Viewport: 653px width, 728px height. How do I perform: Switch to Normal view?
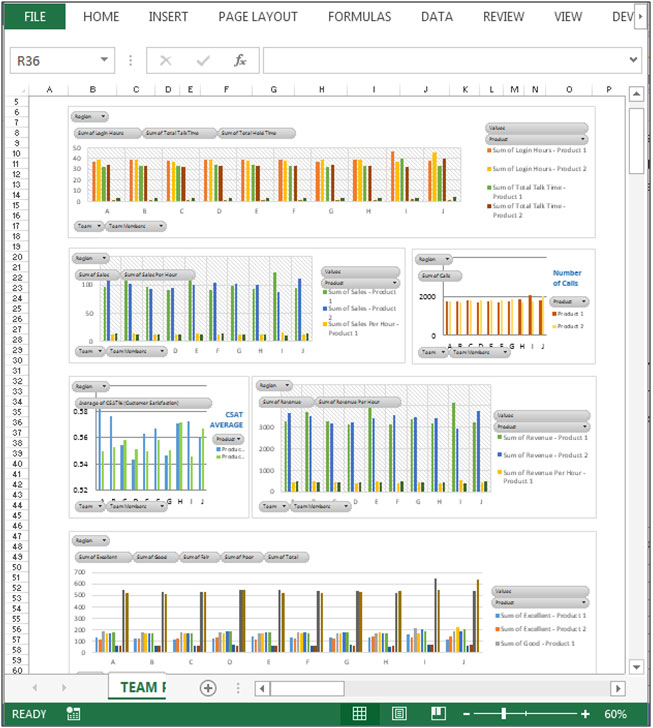359,714
